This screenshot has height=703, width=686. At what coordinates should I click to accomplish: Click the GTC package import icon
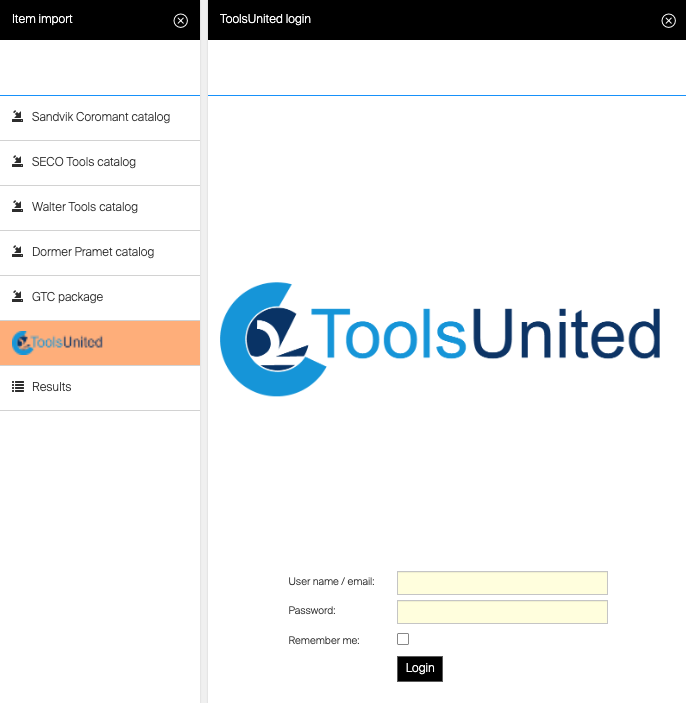(17, 297)
